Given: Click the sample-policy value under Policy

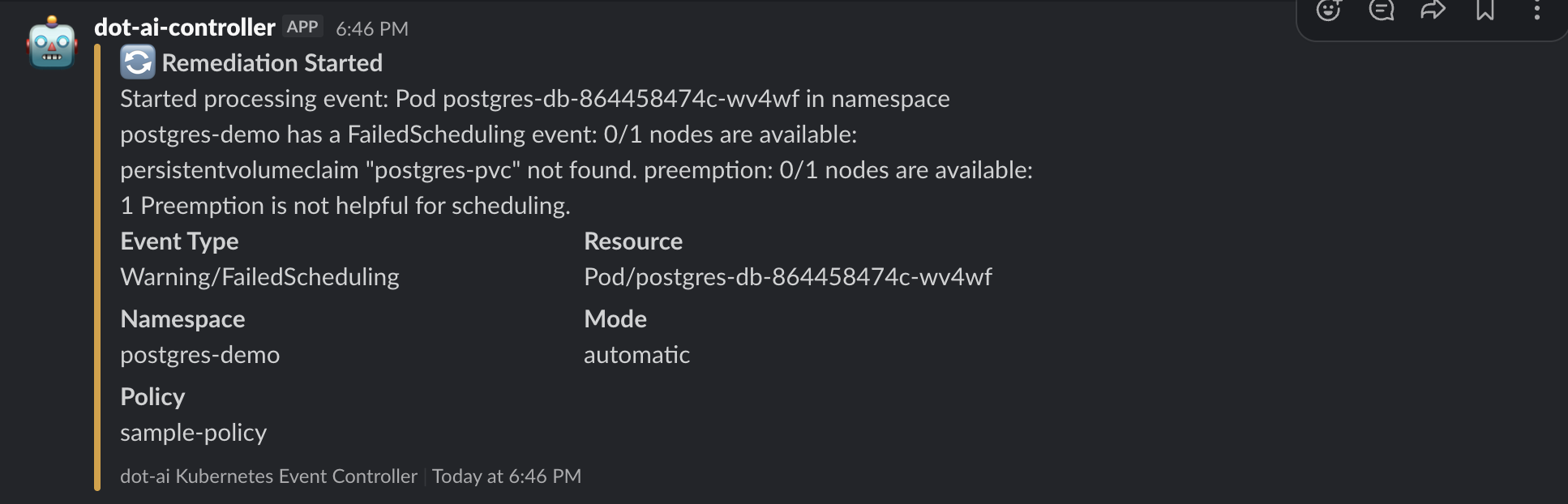Looking at the screenshot, I should click(194, 434).
